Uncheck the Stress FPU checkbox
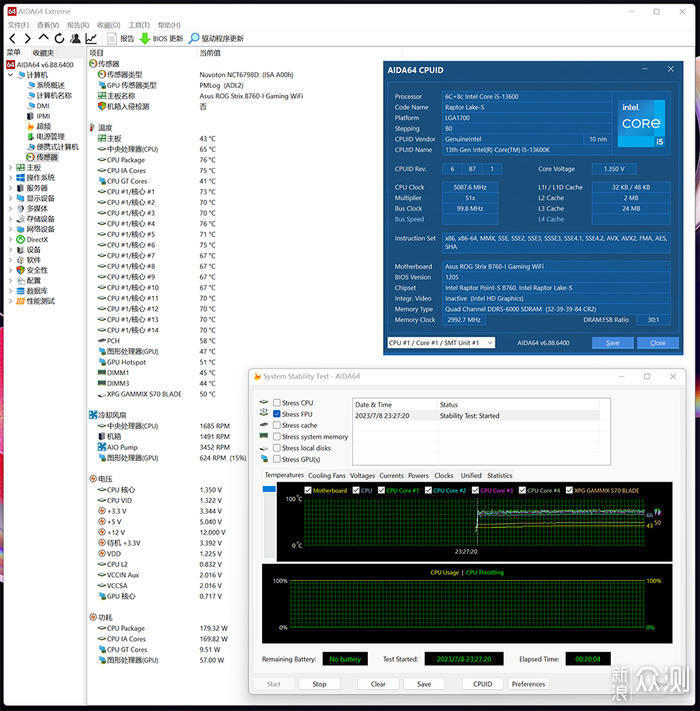700x711 pixels. point(277,414)
